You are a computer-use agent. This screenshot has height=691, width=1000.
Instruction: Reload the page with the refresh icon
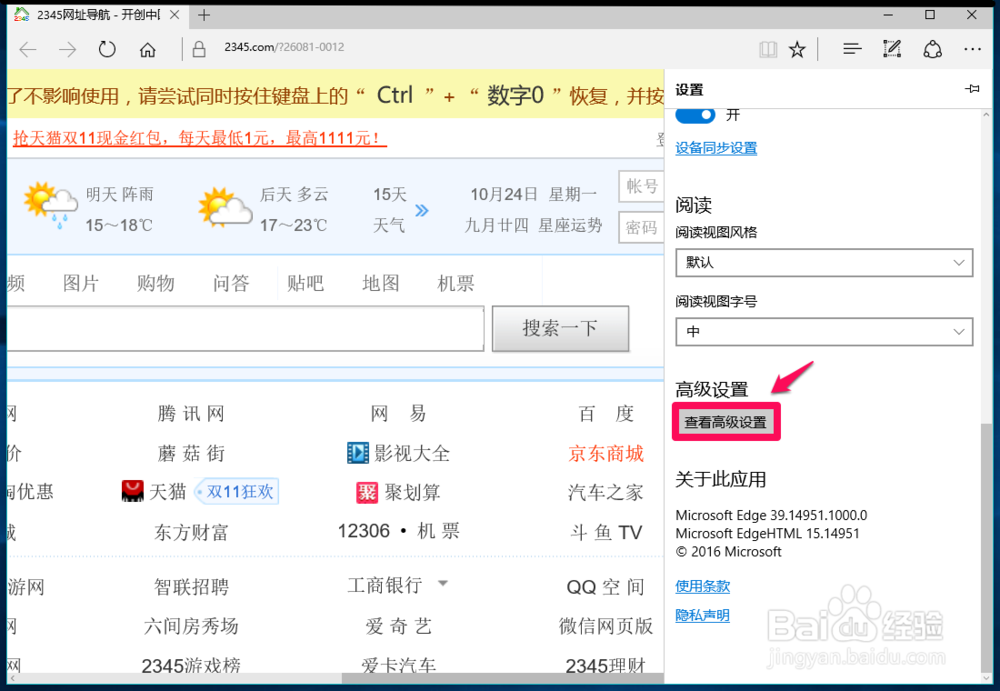pyautogui.click(x=107, y=49)
